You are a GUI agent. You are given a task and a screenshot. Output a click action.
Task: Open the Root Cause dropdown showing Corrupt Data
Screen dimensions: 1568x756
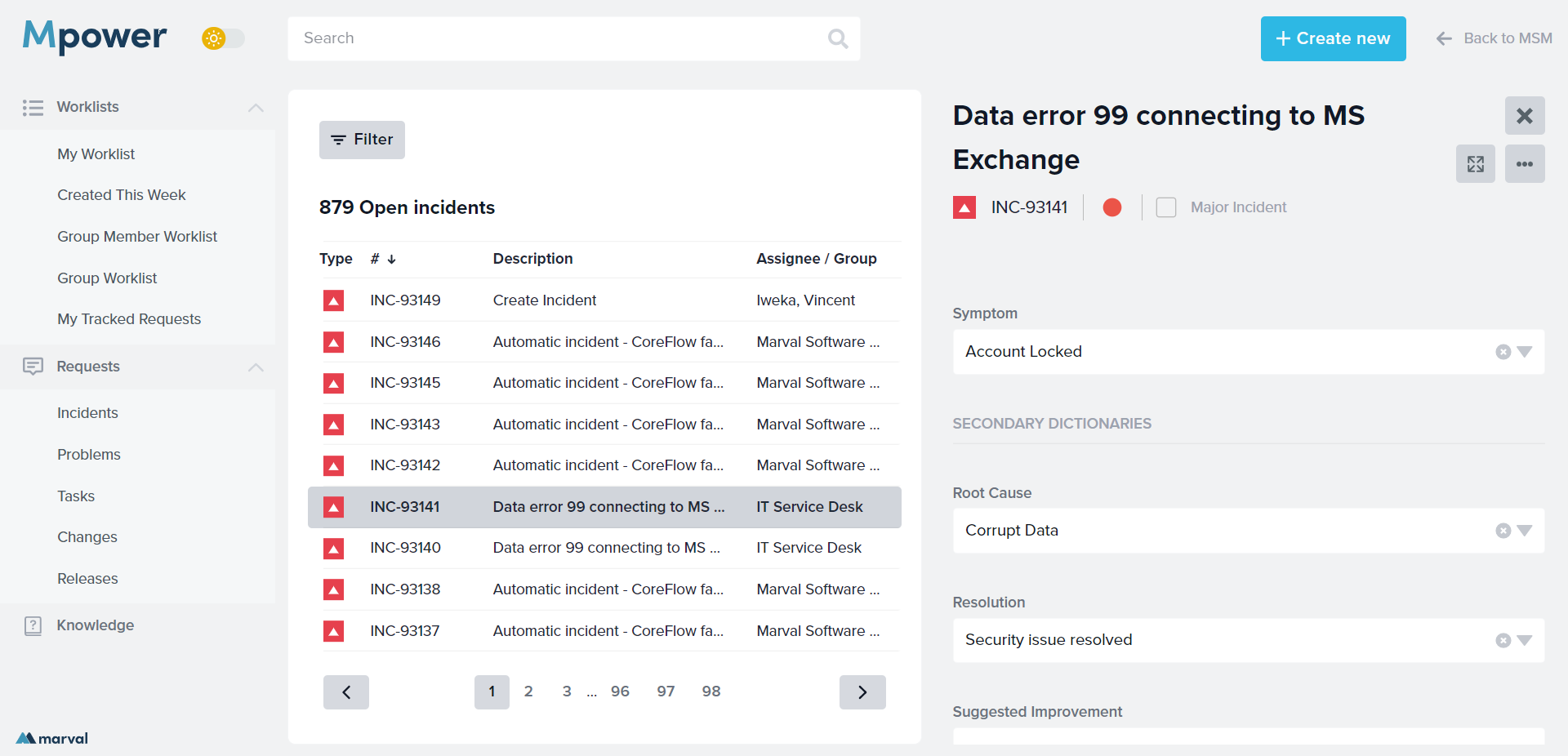[x=1526, y=531]
